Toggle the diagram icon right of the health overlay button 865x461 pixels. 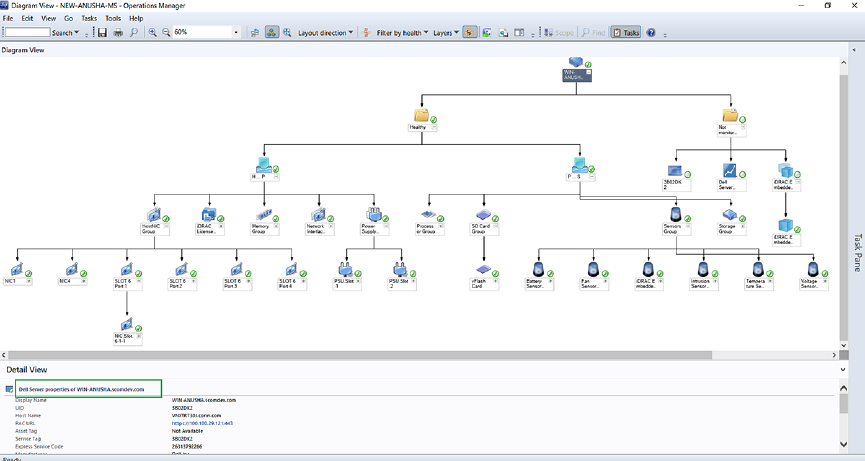point(487,33)
